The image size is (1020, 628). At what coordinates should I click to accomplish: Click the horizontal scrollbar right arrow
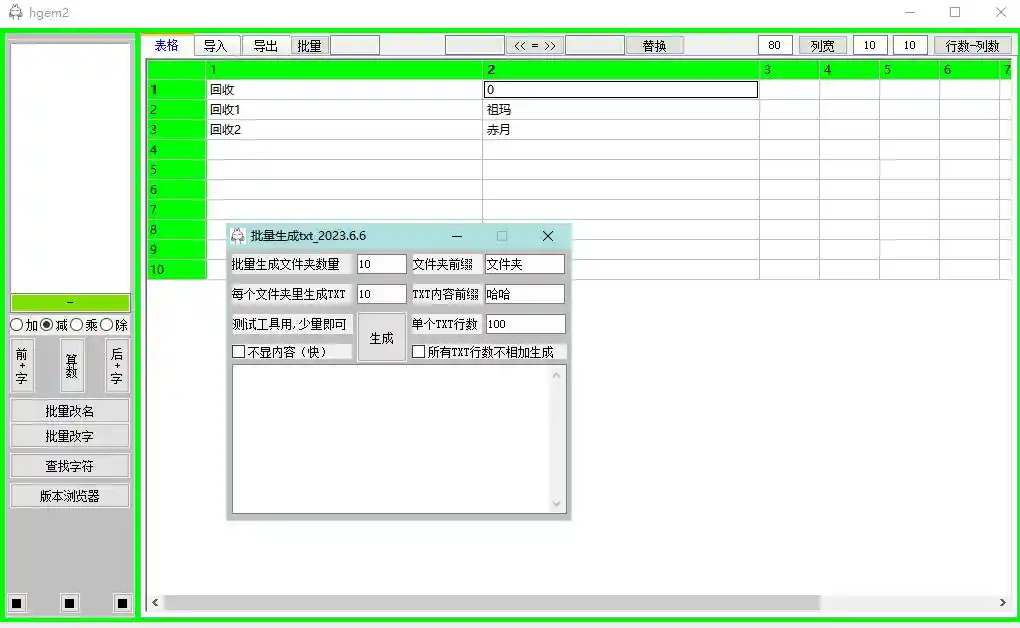pyautogui.click(x=1002, y=603)
